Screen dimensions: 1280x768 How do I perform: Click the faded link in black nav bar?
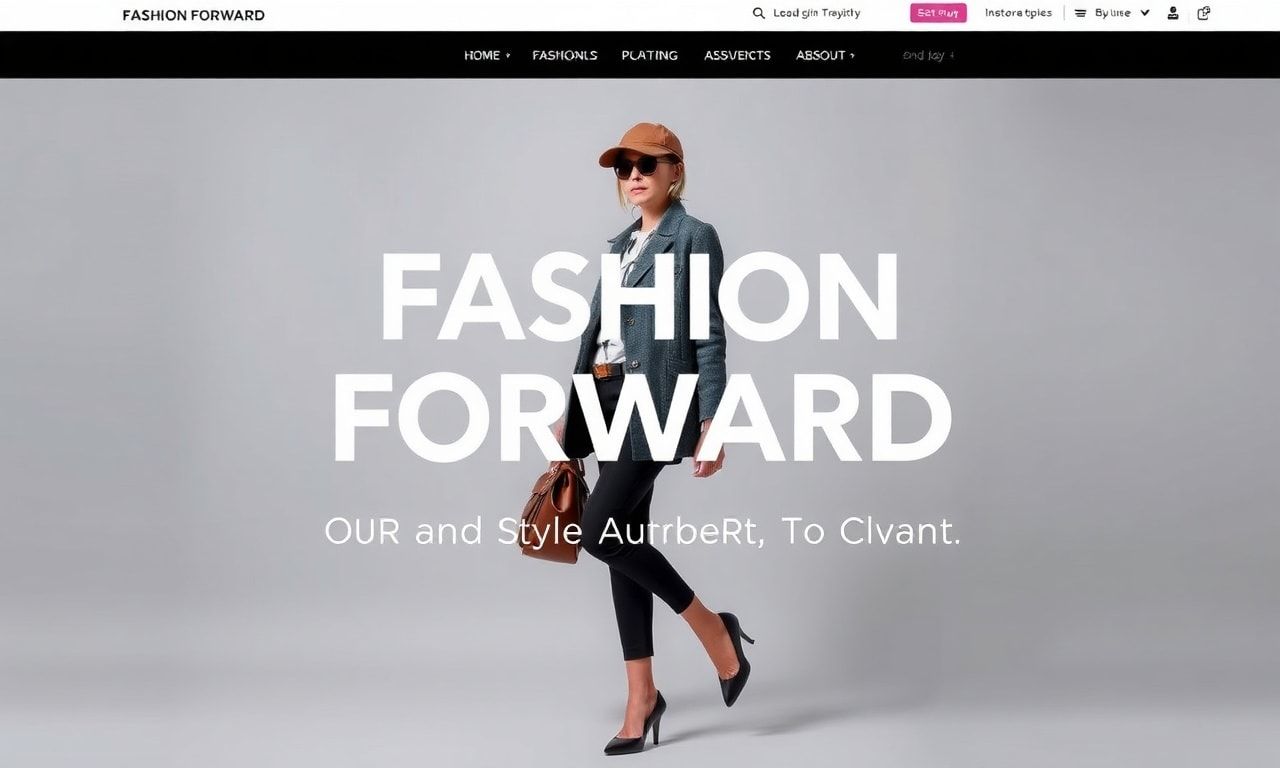coord(928,55)
